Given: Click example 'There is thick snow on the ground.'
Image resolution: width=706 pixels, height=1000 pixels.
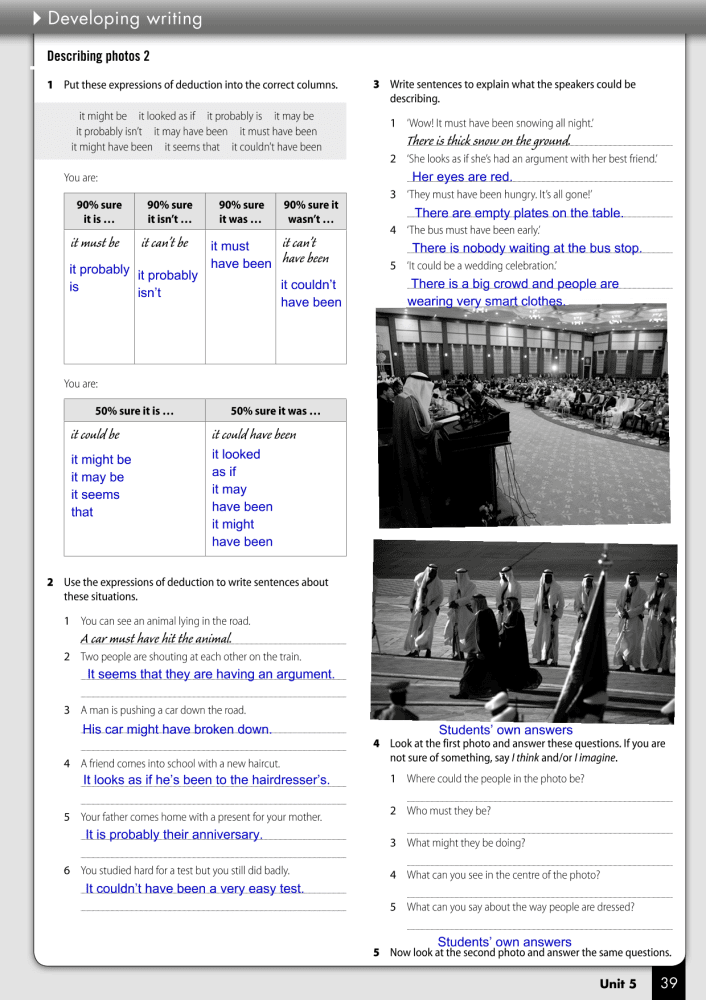Looking at the screenshot, I should pyautogui.click(x=489, y=140).
